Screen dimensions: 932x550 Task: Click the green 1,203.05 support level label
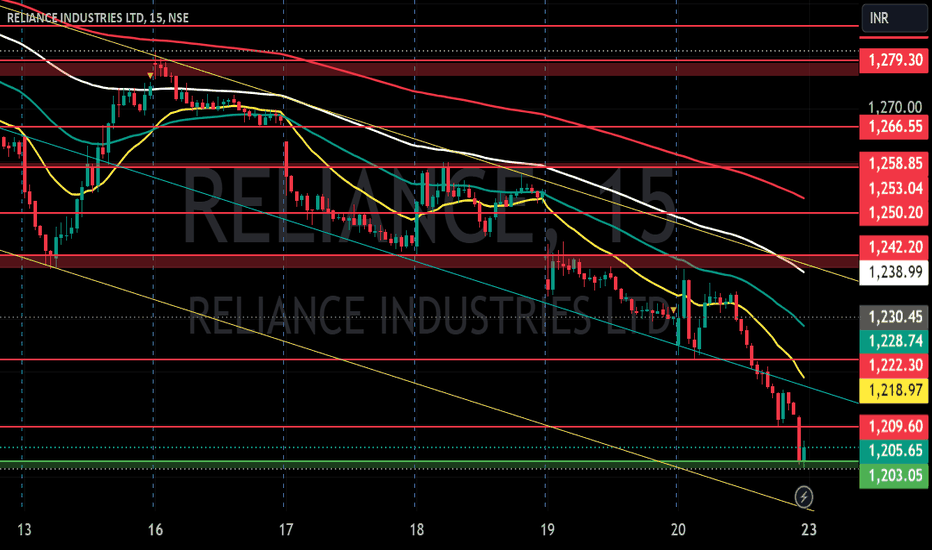[895, 475]
